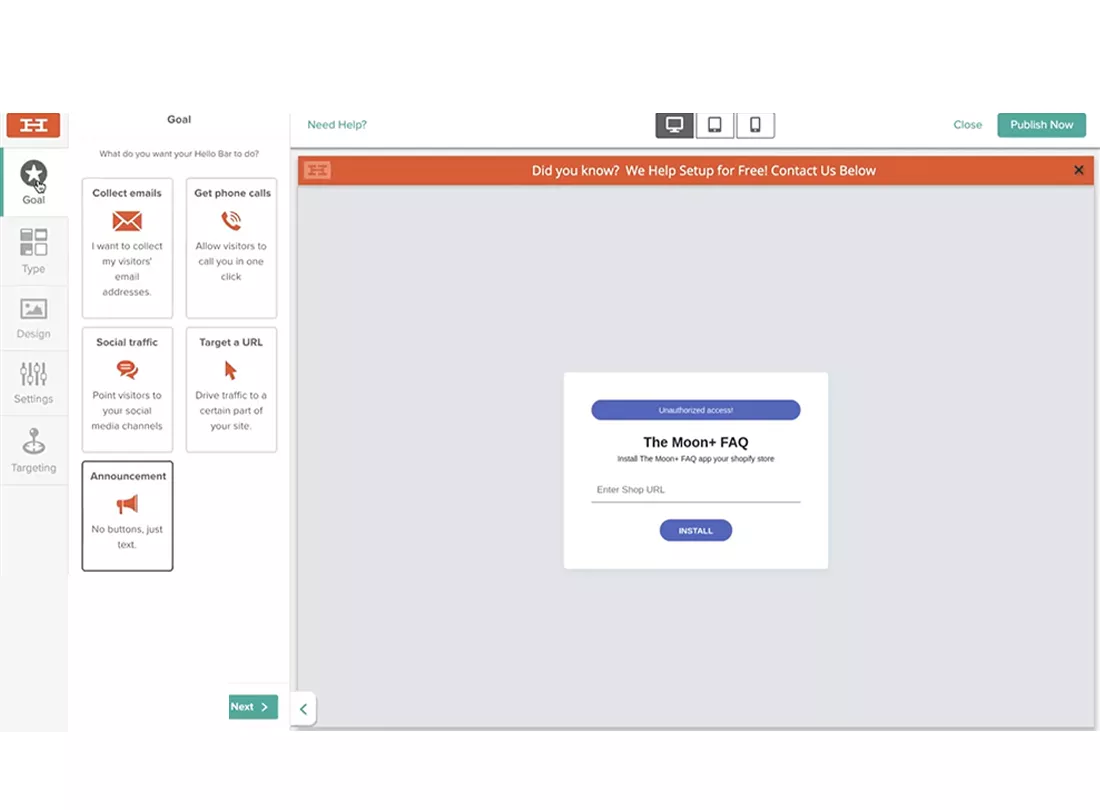Click 'What do you want your Hello Bar to do?' text
This screenshot has width=1100, height=810.
(x=179, y=154)
